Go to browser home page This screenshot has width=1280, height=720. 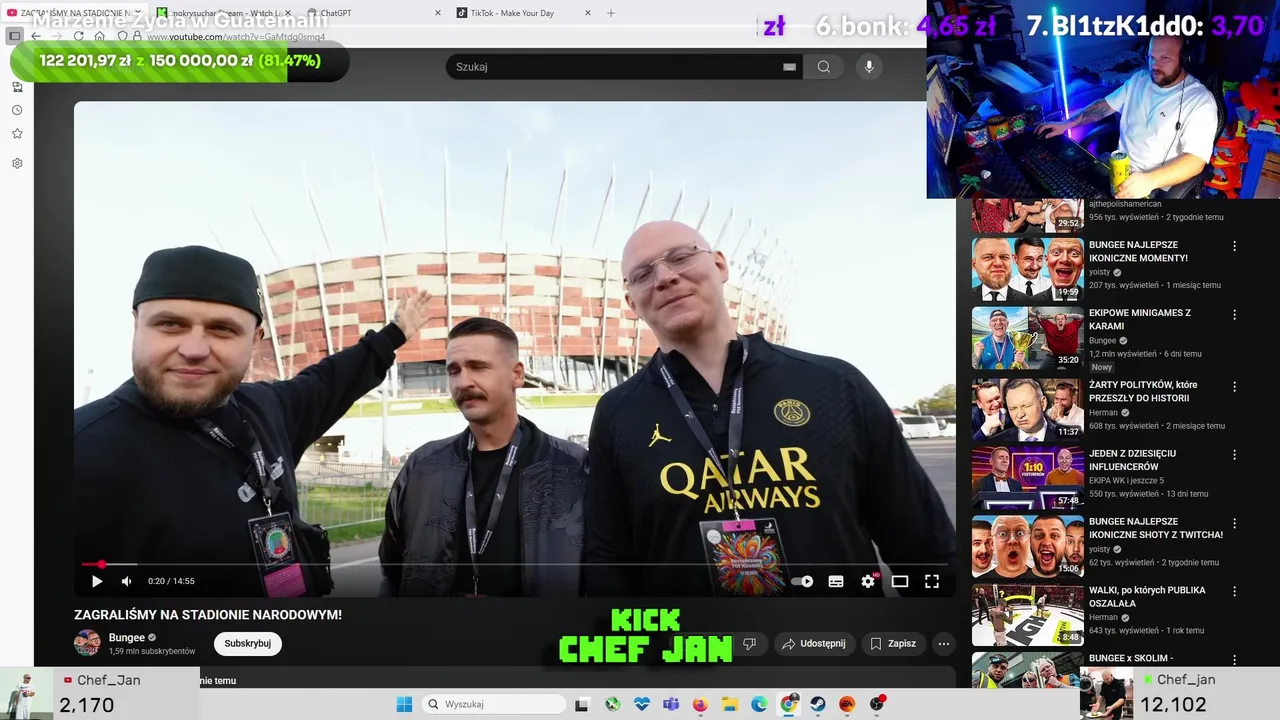point(99,36)
